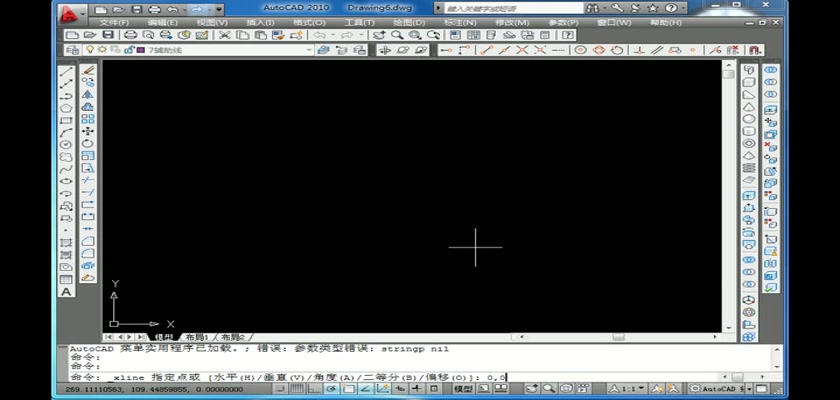Toggle Polar Tracking in status bar
Screen dimensions: 840x400
(x=332, y=389)
